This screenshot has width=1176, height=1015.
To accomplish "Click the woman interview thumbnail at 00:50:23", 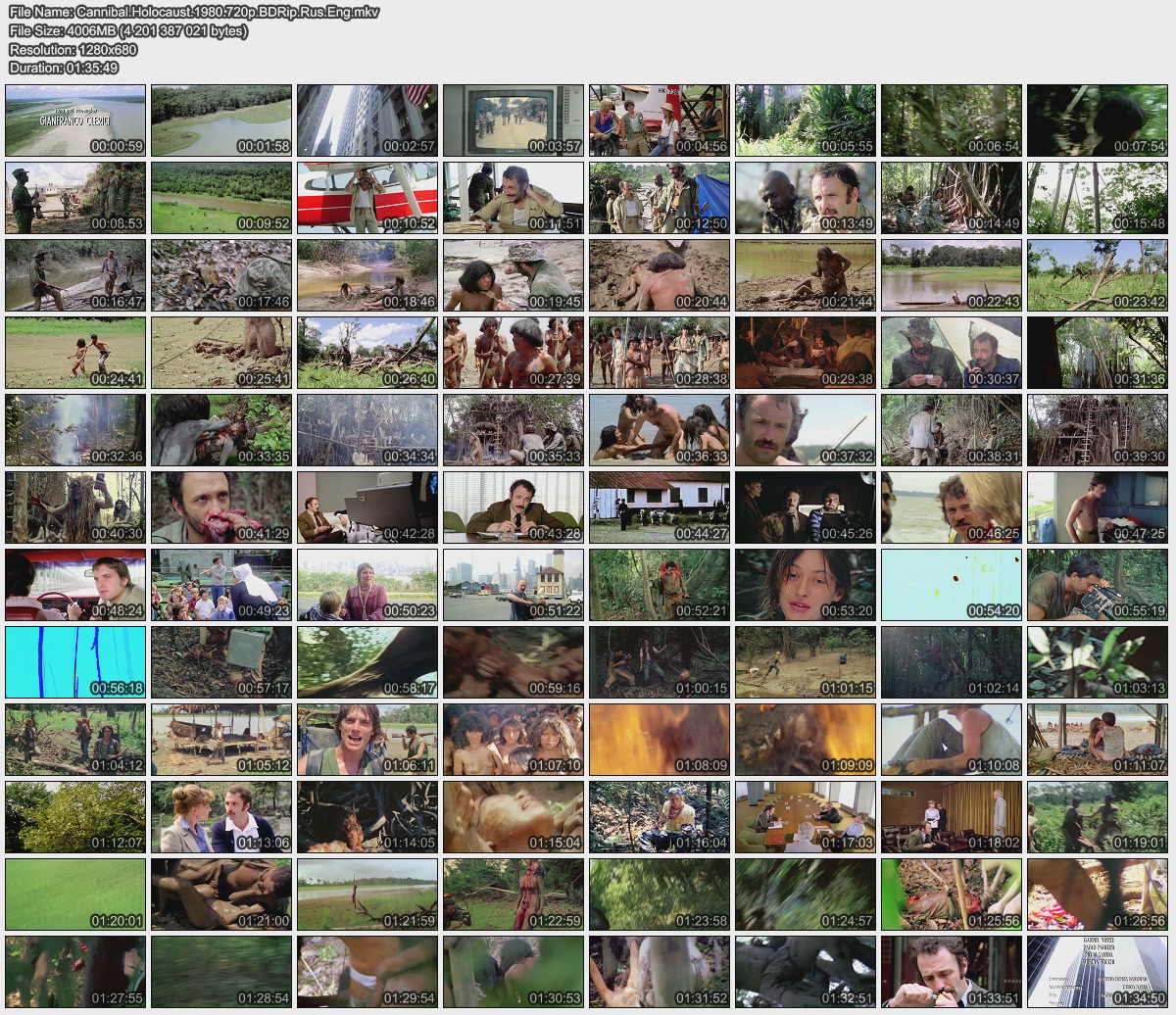I will click(367, 585).
